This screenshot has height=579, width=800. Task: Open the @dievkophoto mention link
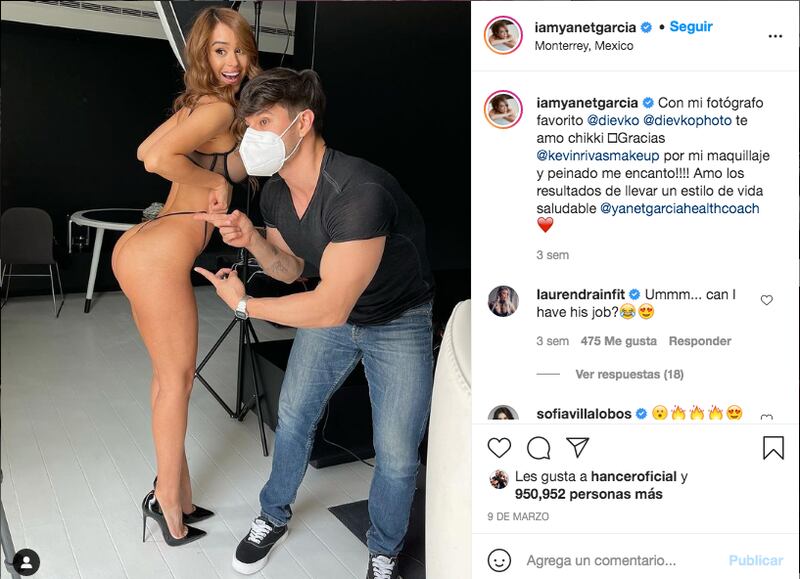point(687,120)
